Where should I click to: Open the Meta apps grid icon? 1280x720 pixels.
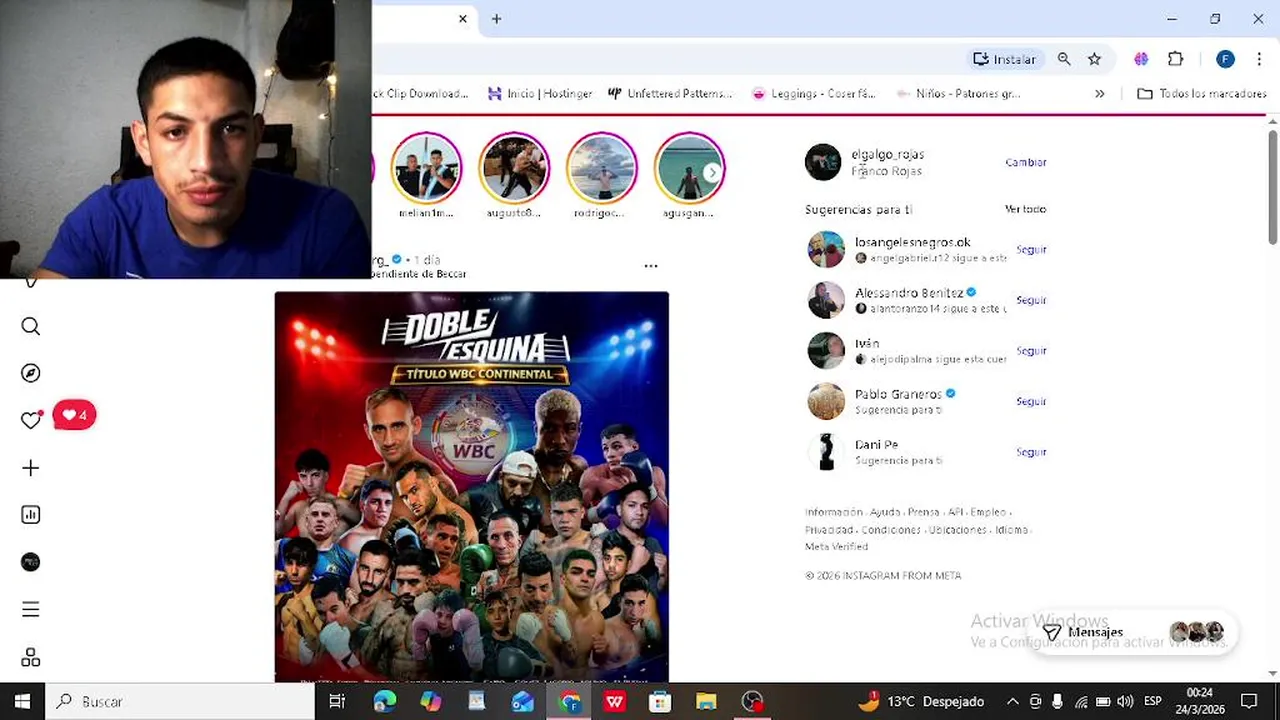31,657
